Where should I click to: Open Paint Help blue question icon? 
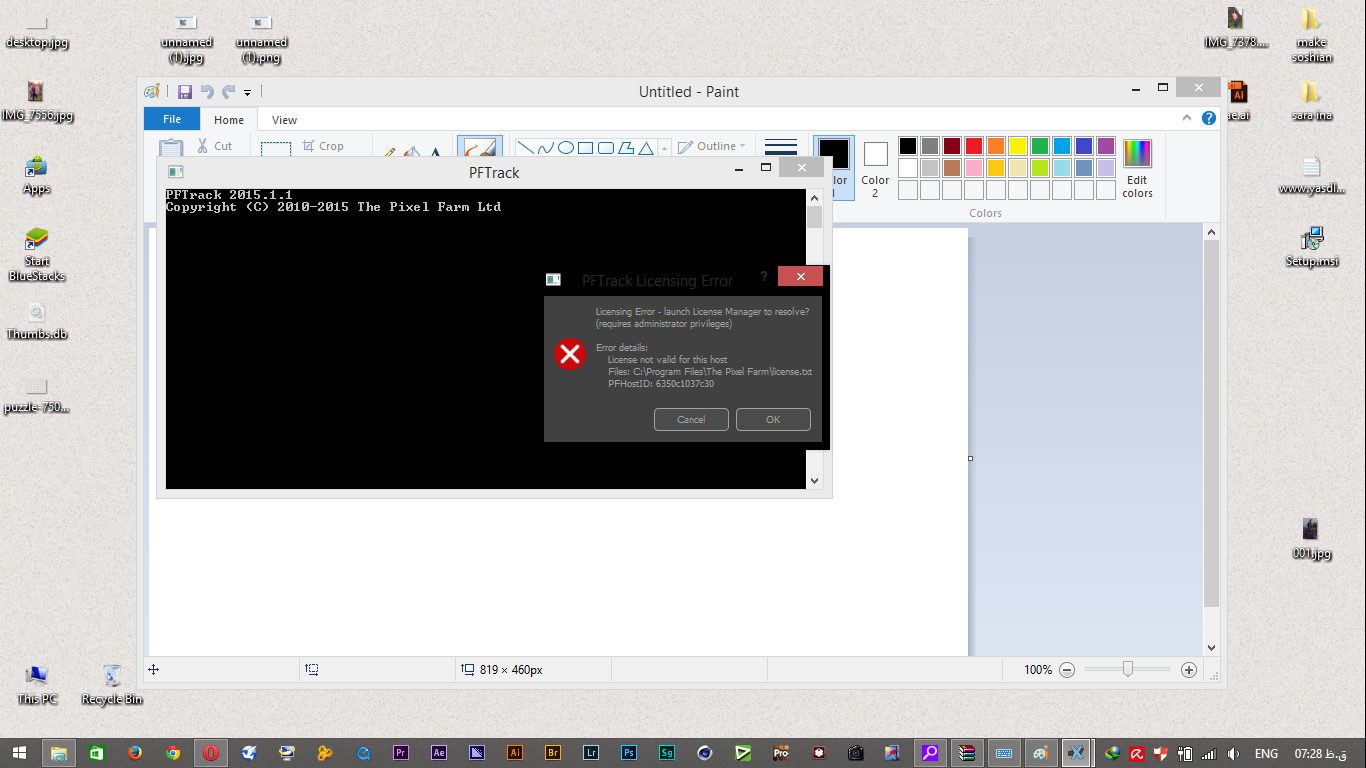click(1209, 118)
